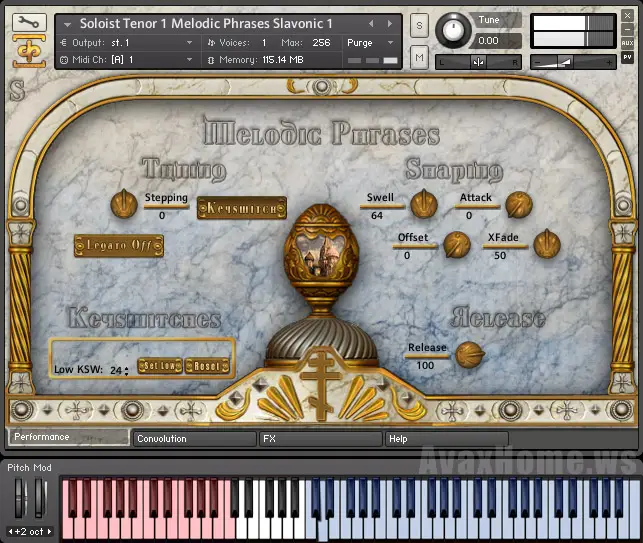Screen dimensions: 643x543
Task: Click the Attack knob
Action: point(519,204)
